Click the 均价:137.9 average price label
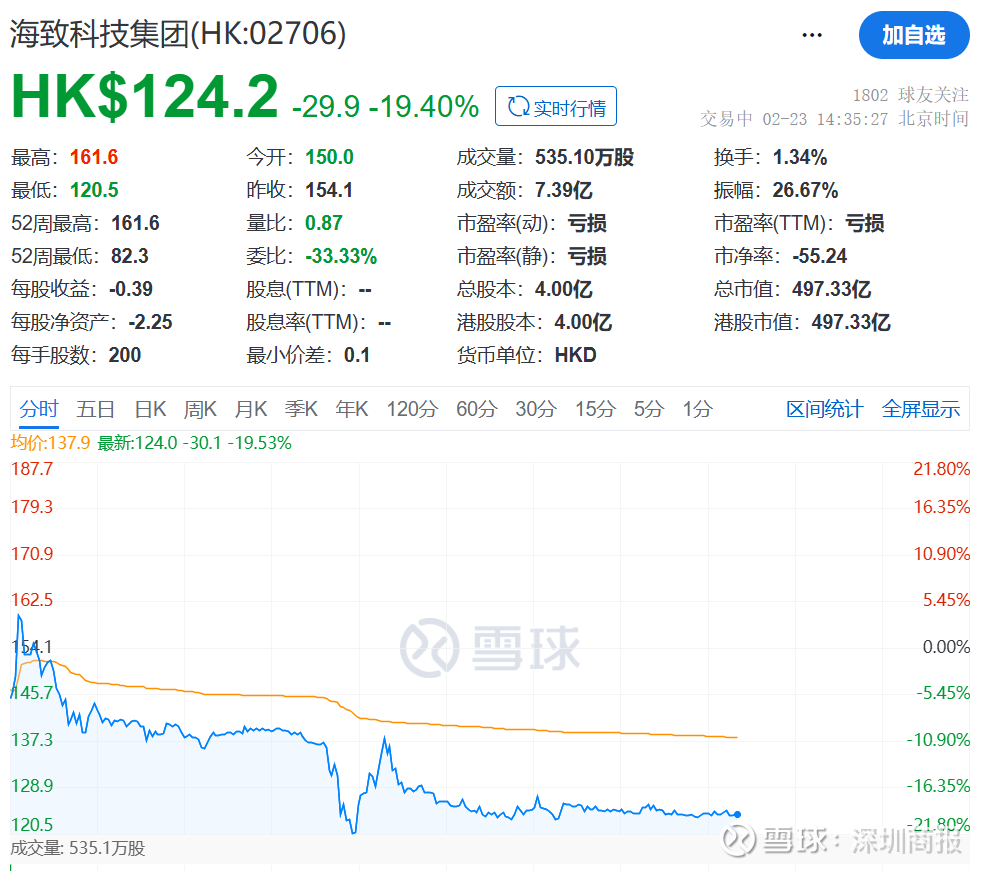 [x=51, y=442]
